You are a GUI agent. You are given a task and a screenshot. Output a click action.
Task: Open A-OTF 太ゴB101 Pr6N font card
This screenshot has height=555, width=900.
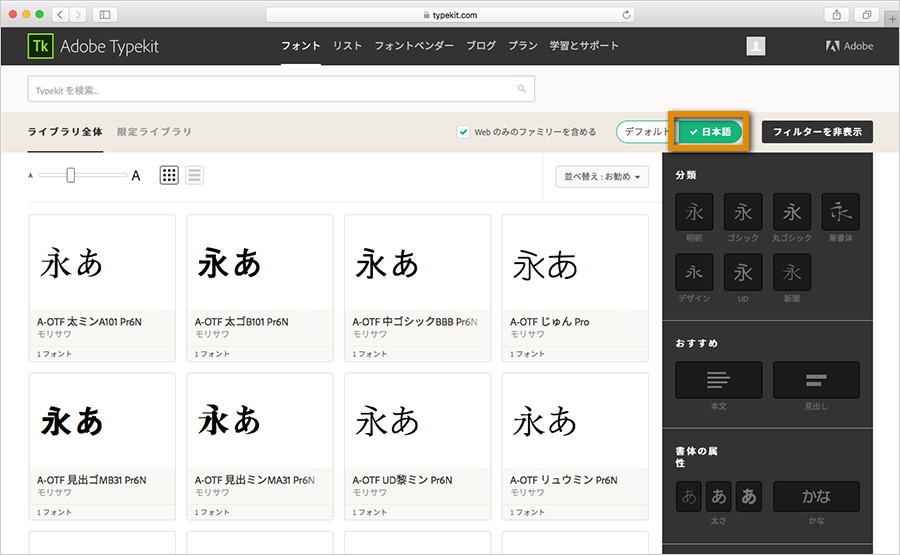[260, 288]
